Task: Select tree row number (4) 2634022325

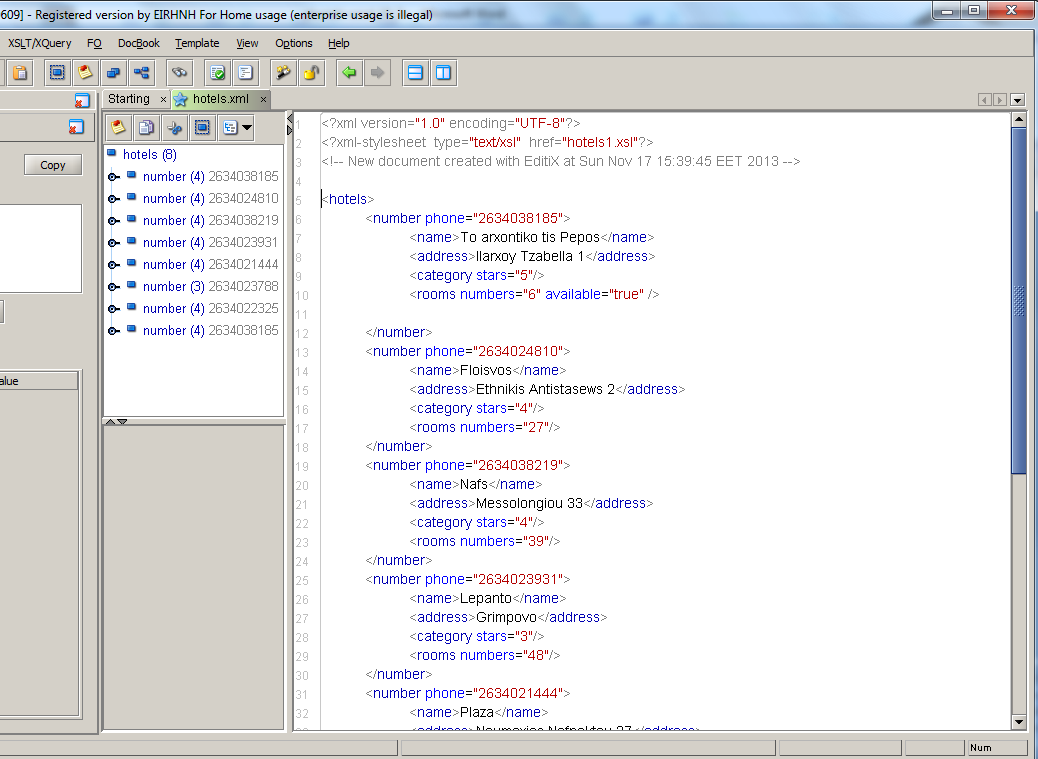Action: tap(211, 308)
